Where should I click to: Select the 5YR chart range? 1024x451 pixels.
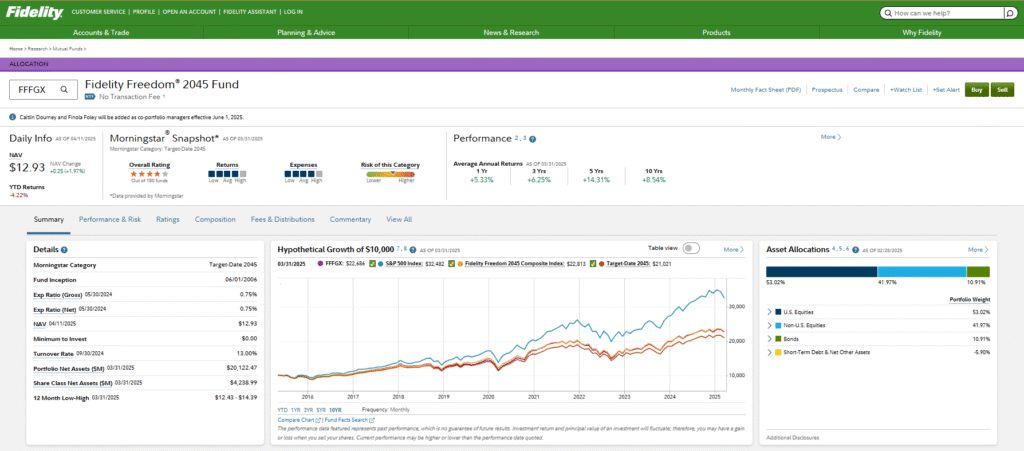(321, 410)
